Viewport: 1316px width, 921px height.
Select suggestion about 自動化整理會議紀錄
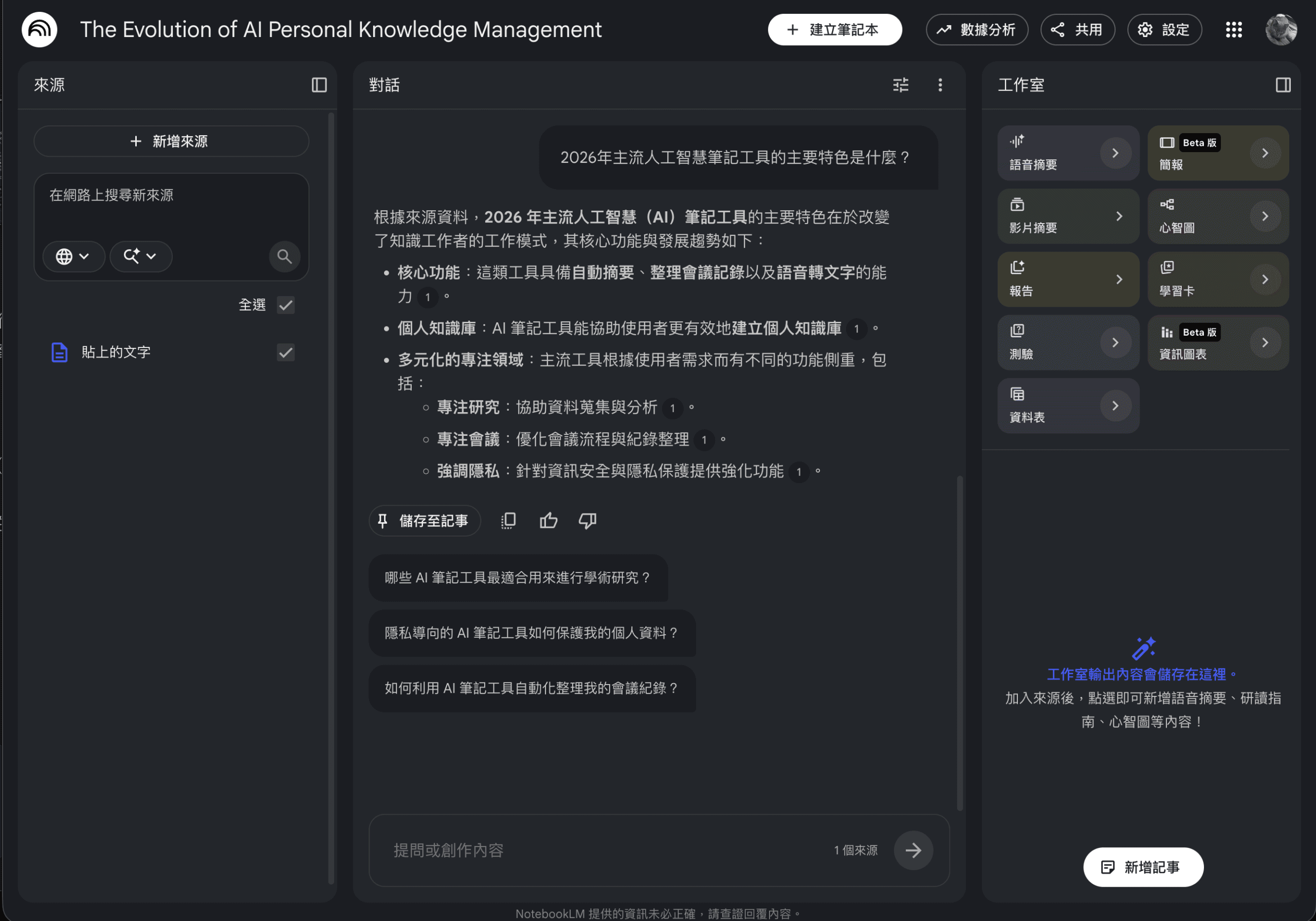(532, 688)
